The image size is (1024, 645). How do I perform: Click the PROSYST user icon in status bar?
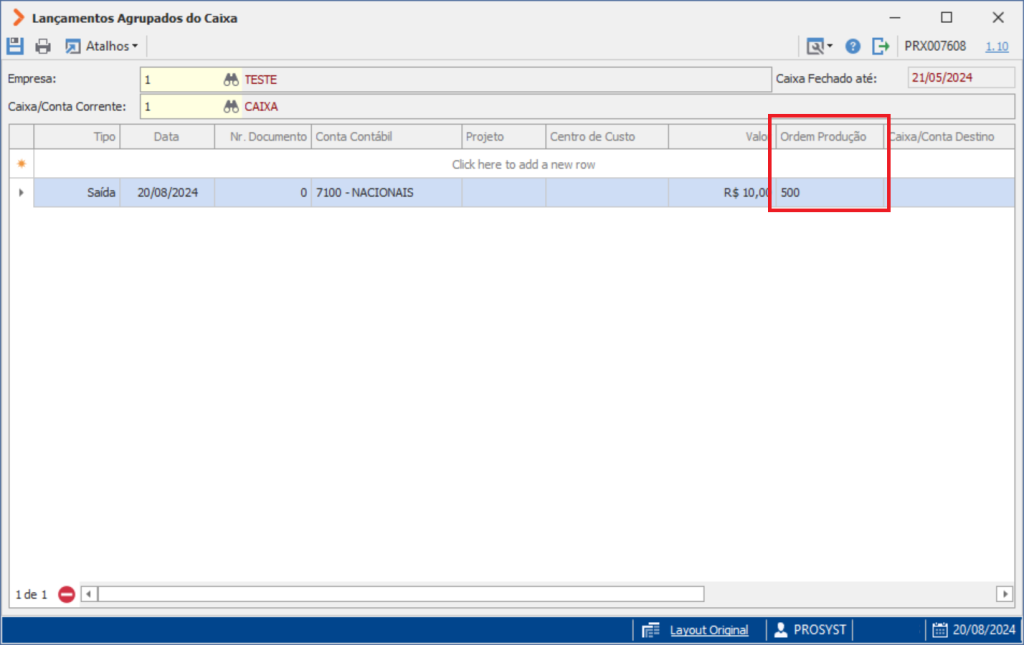click(780, 630)
